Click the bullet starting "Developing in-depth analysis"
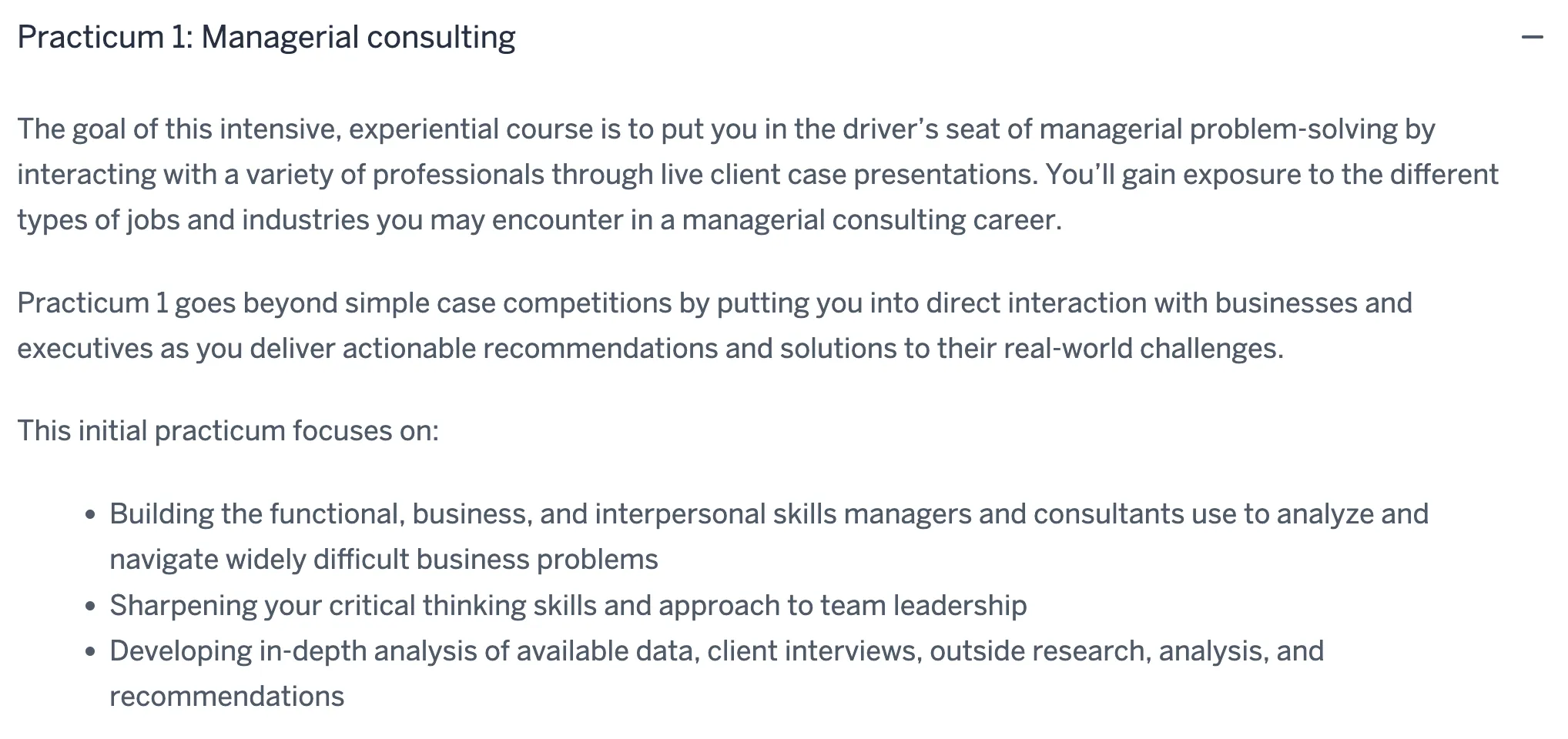 tap(716, 650)
